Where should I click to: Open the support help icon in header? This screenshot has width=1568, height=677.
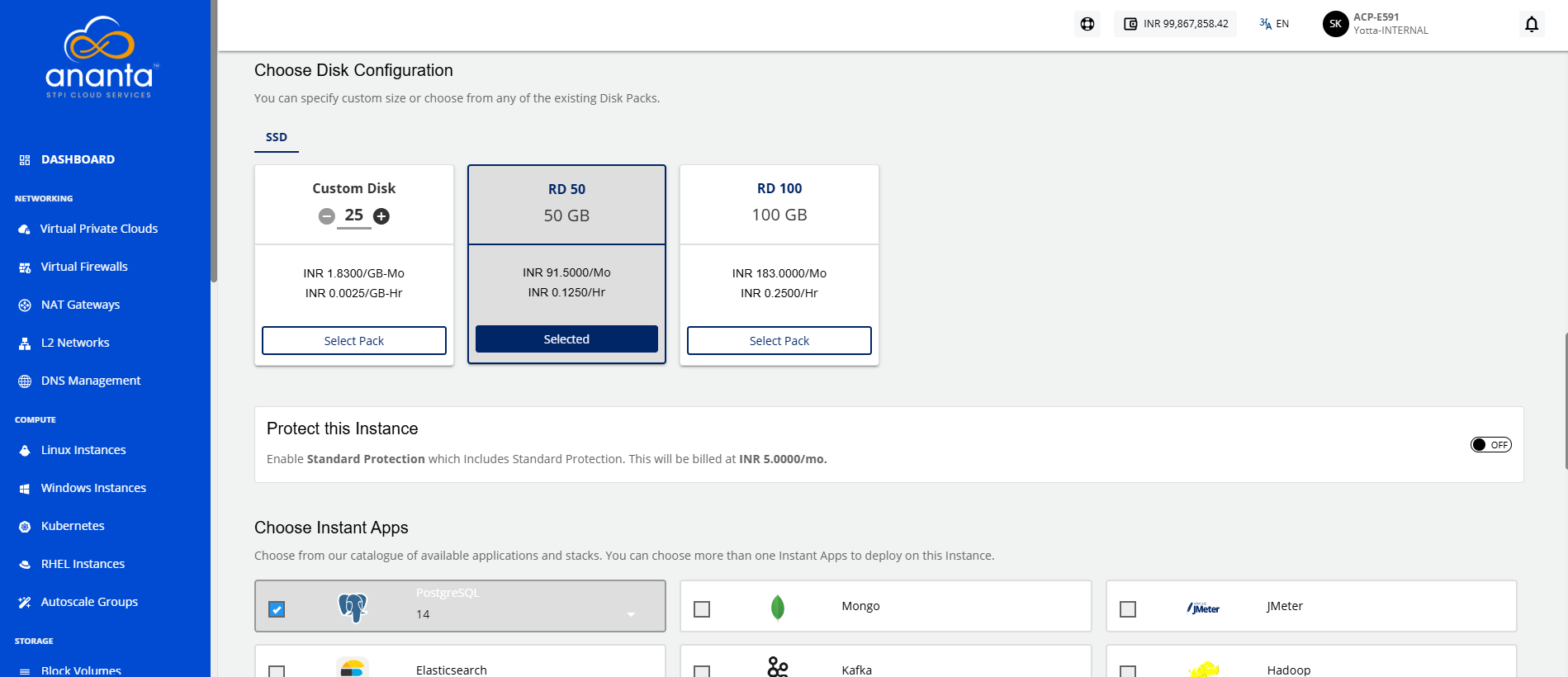coord(1087,24)
